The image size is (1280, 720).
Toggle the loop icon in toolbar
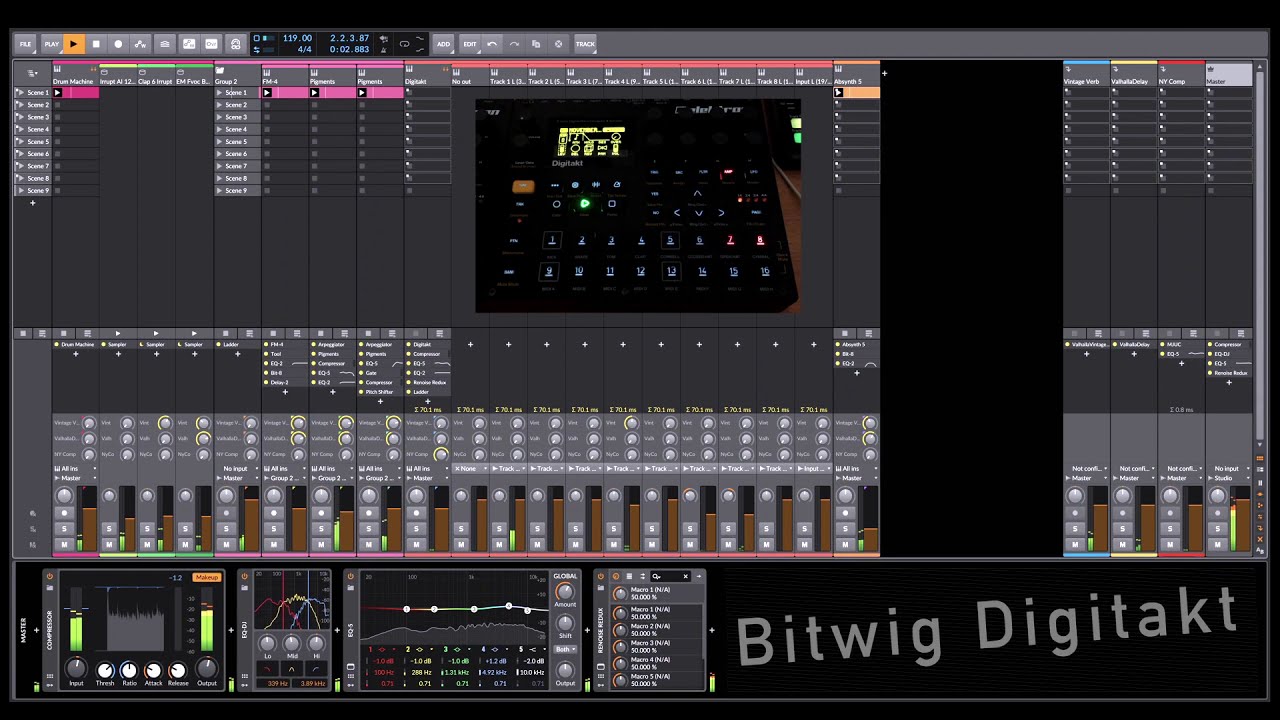point(404,44)
